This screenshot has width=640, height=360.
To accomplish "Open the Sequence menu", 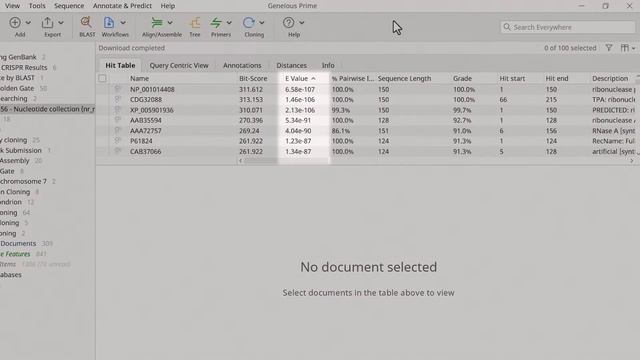I will click(x=69, y=6).
